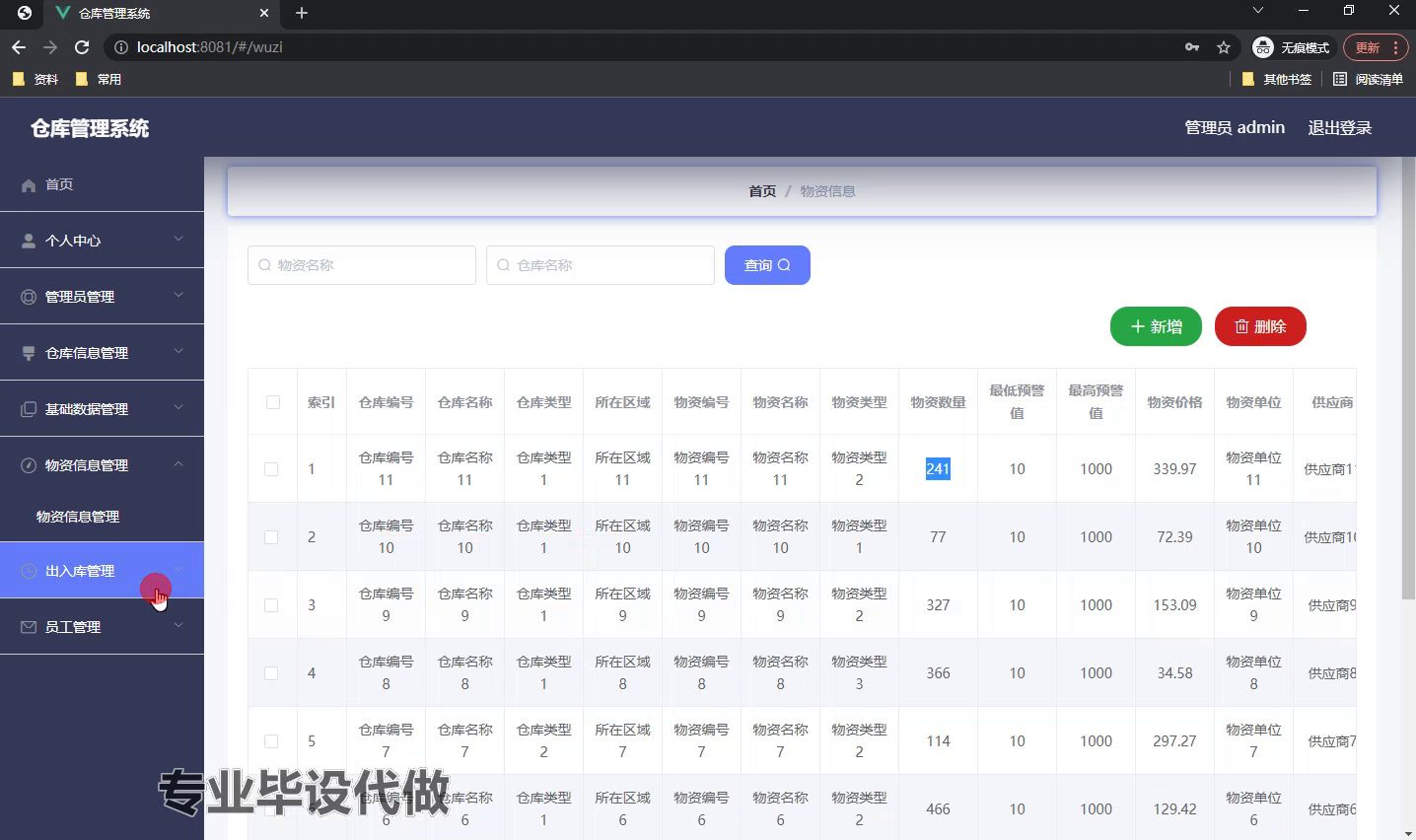Close the 仓库管理系统 browser tab
The image size is (1416, 840).
pyautogui.click(x=264, y=13)
